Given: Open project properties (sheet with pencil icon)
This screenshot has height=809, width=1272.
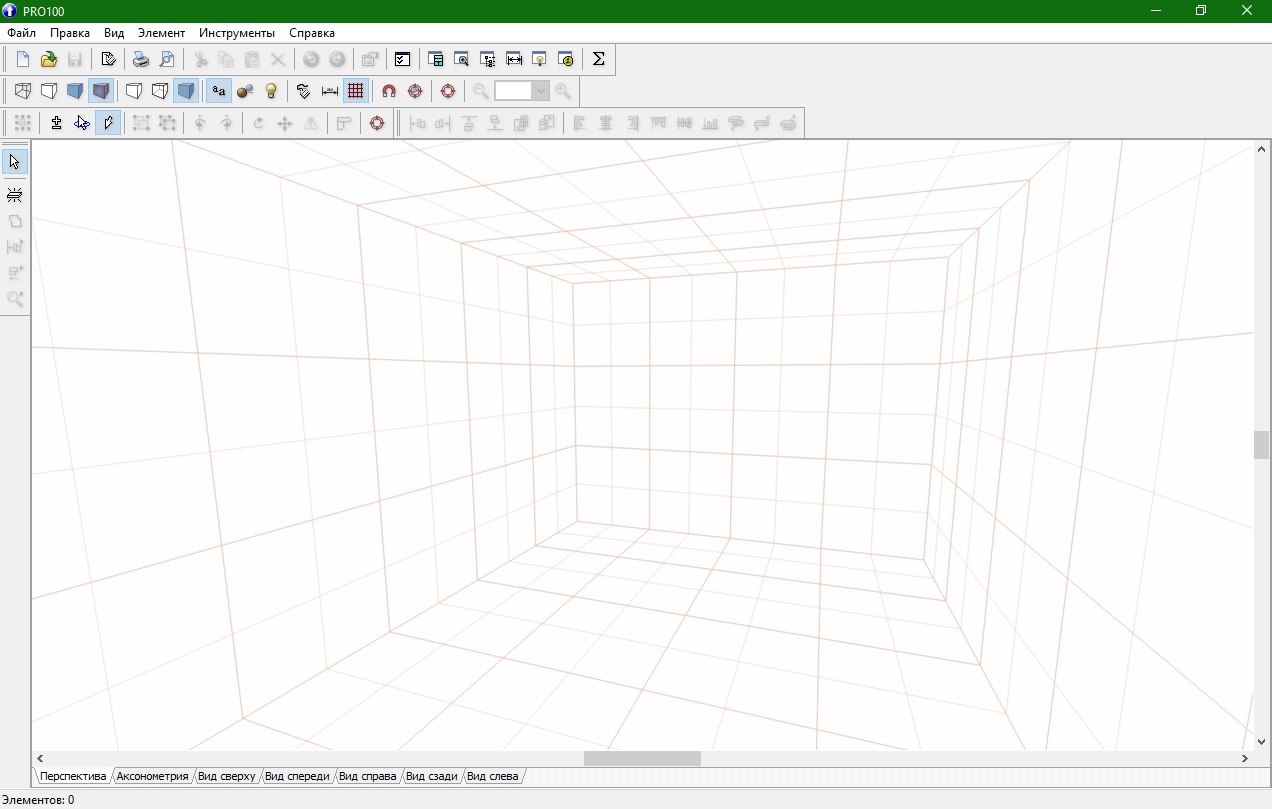Looking at the screenshot, I should point(109,59).
